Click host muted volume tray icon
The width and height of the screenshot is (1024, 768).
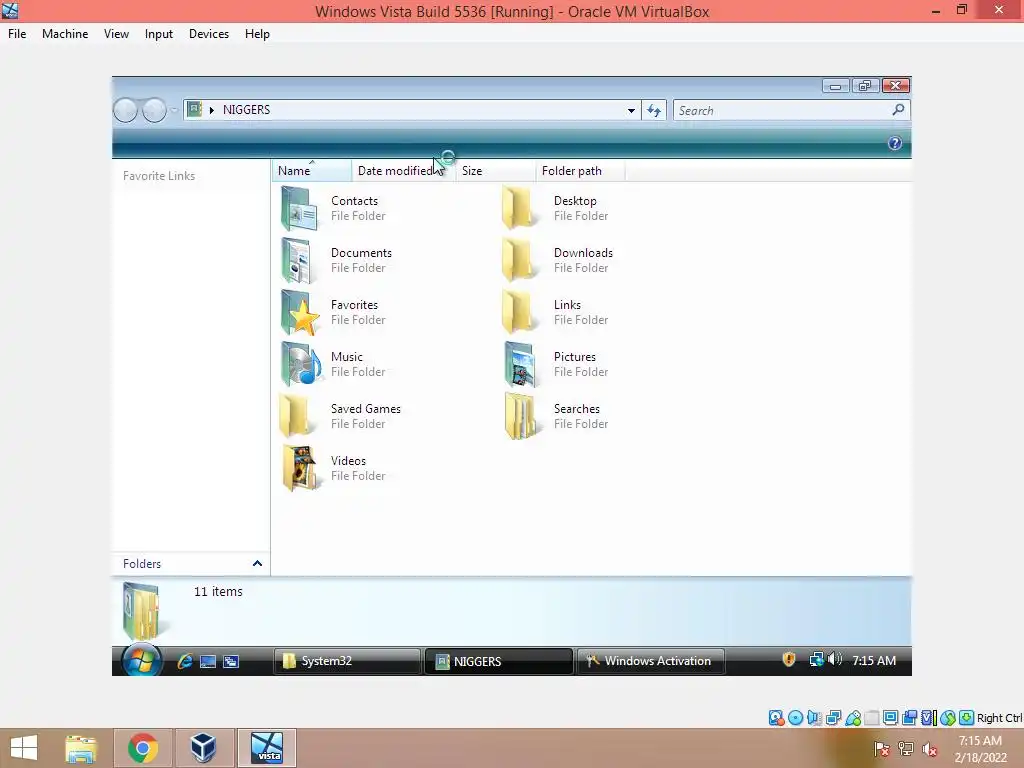coord(930,749)
